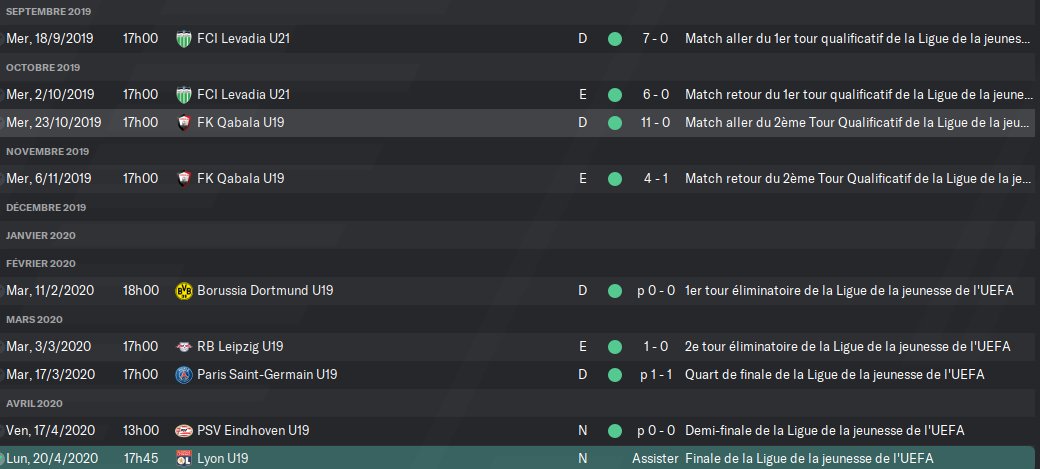
Task: Click the Borussia Dortmund U19 badge
Action: [184, 291]
